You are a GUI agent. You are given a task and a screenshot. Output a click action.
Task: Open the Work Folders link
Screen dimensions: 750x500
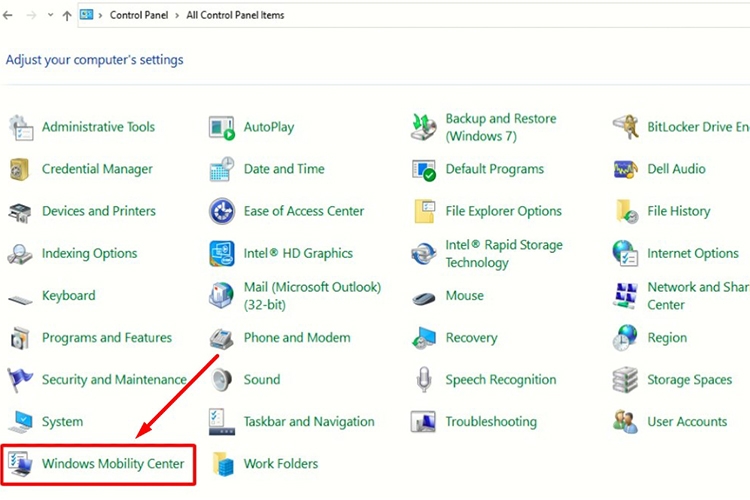(281, 464)
